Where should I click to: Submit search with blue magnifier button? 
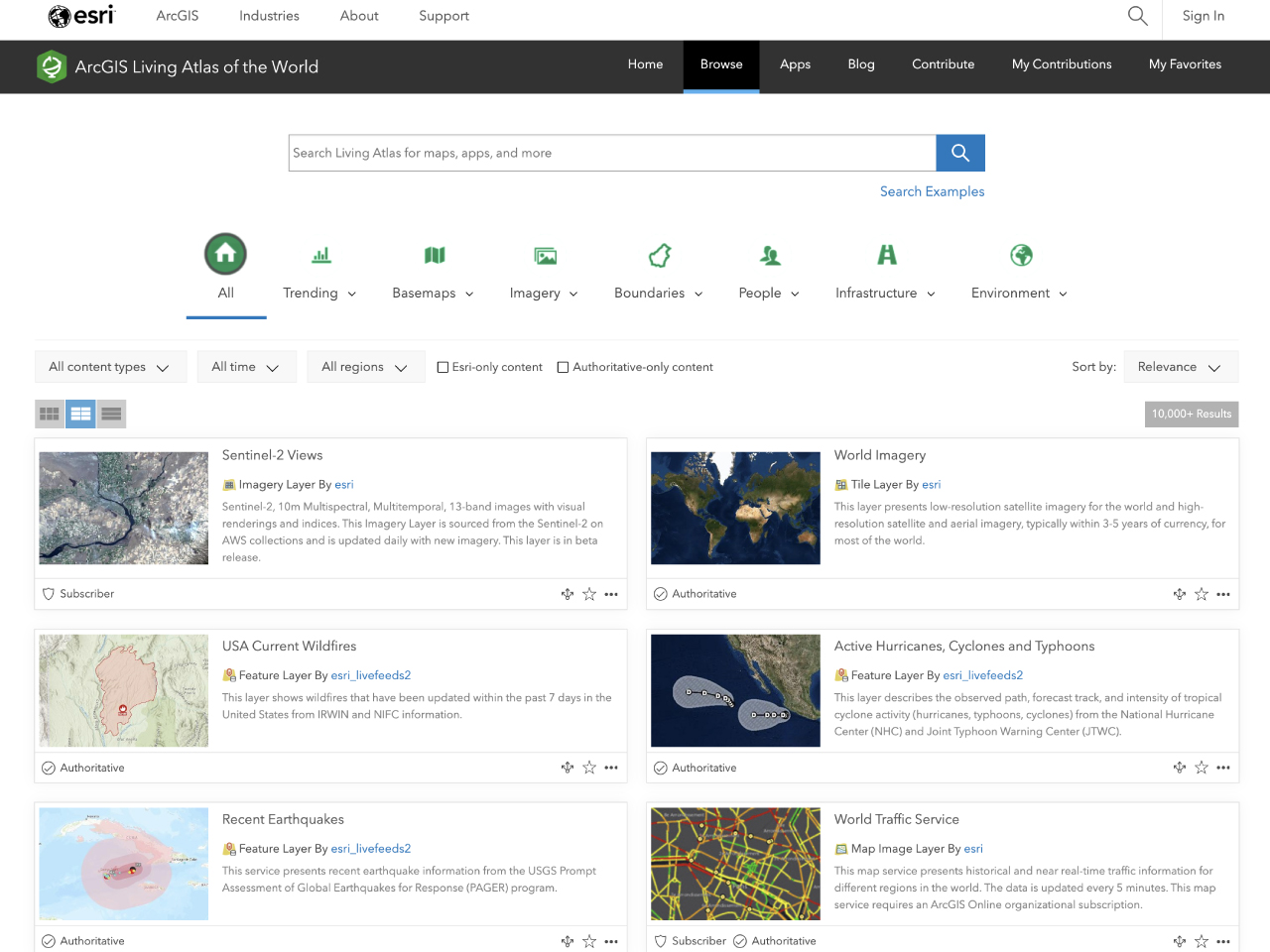click(x=960, y=153)
